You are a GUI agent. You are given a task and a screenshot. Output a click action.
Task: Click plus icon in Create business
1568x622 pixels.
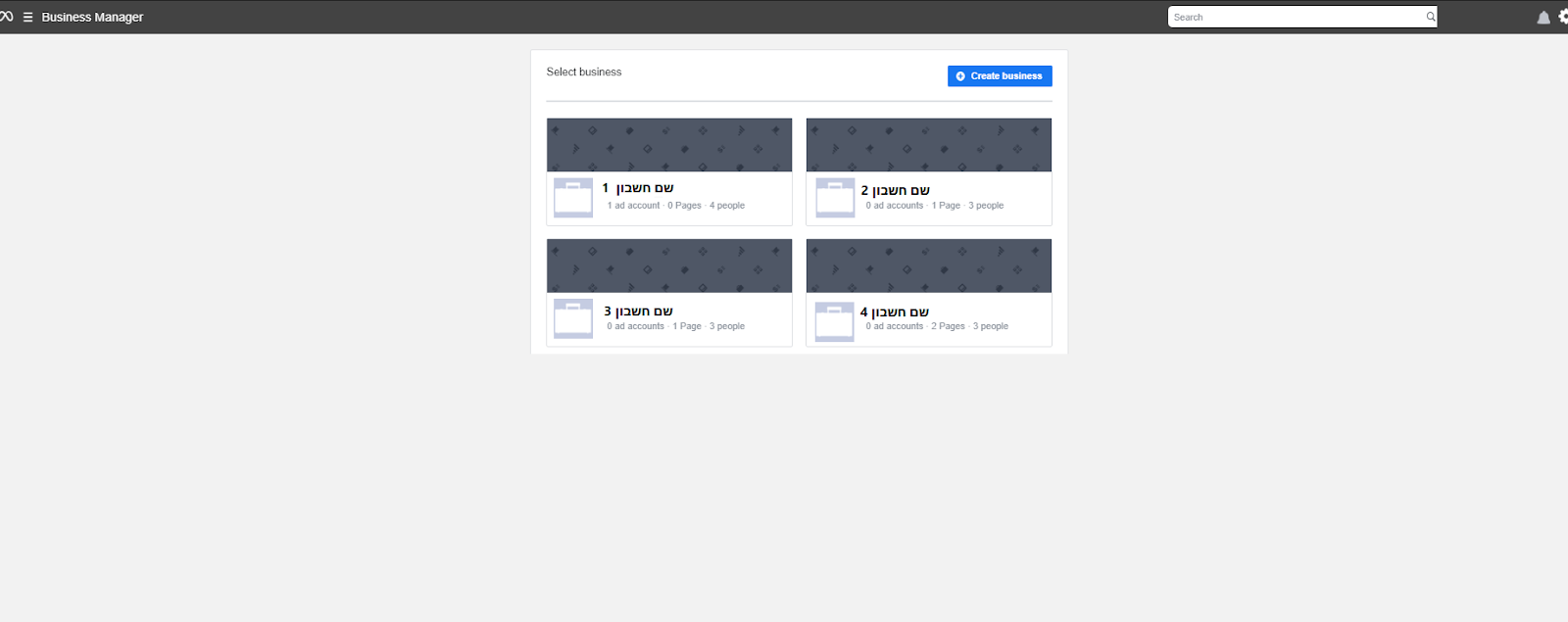pyautogui.click(x=960, y=76)
